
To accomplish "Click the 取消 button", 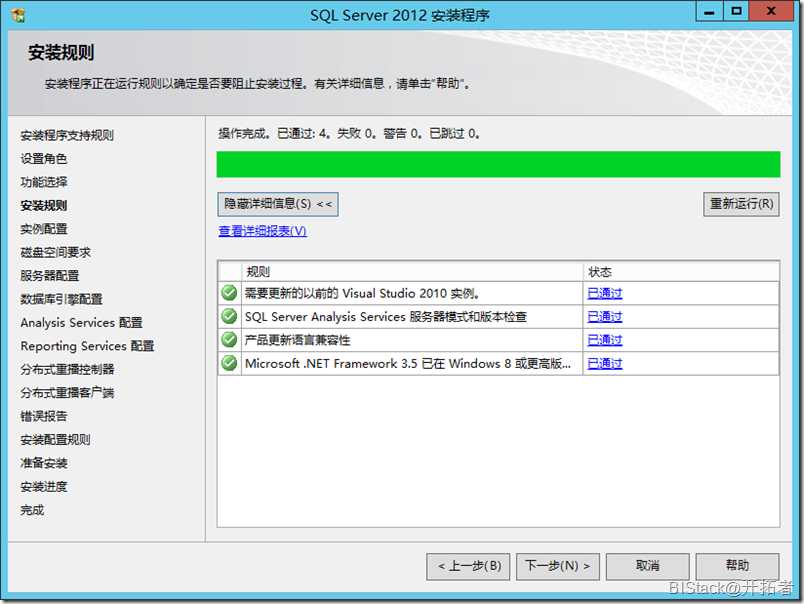I will click(648, 566).
